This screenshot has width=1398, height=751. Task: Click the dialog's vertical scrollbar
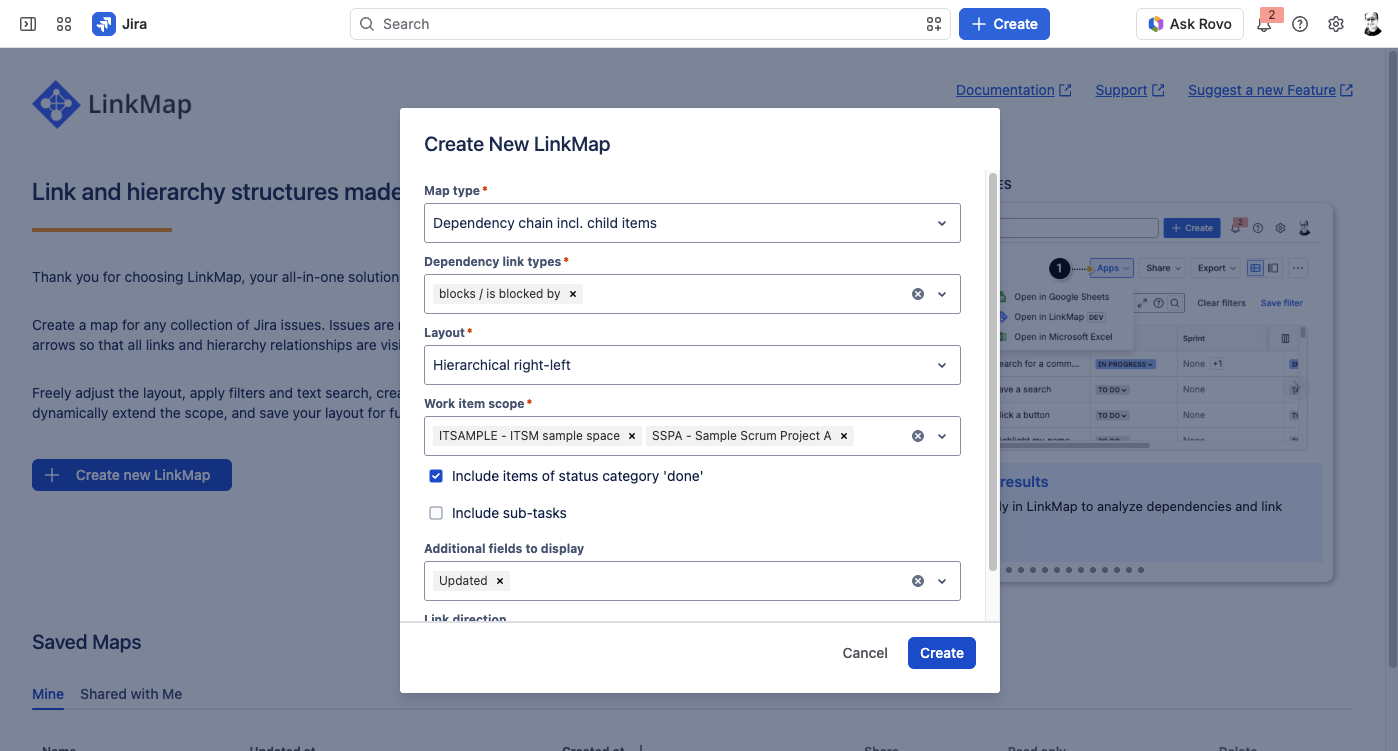[992, 372]
